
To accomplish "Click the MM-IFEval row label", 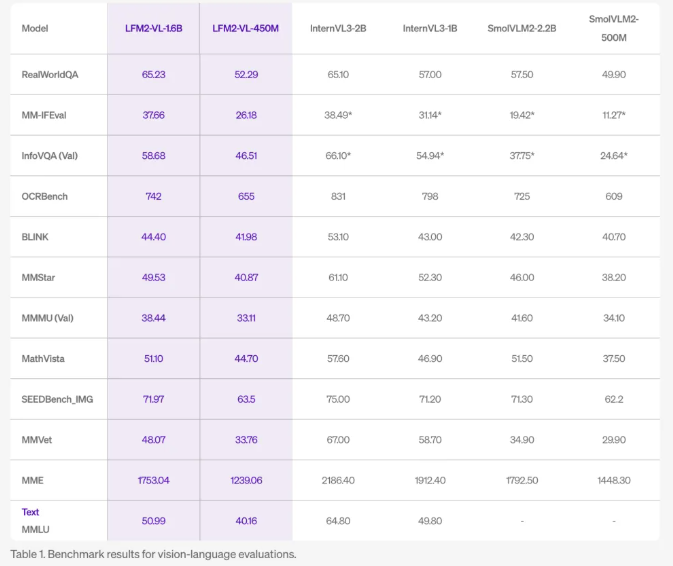I will click(x=45, y=115).
